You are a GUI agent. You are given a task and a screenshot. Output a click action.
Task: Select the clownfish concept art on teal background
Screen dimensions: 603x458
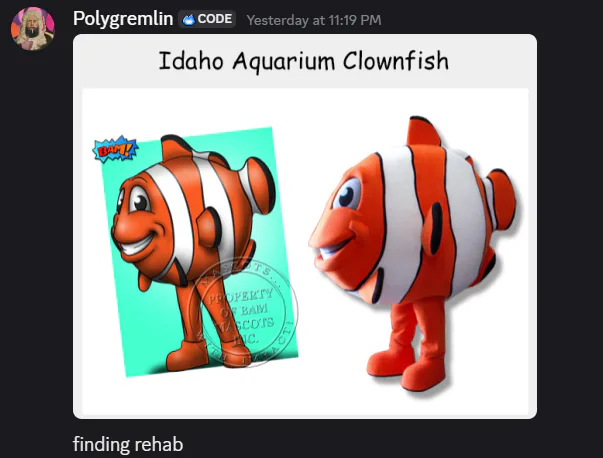pyautogui.click(x=196, y=250)
